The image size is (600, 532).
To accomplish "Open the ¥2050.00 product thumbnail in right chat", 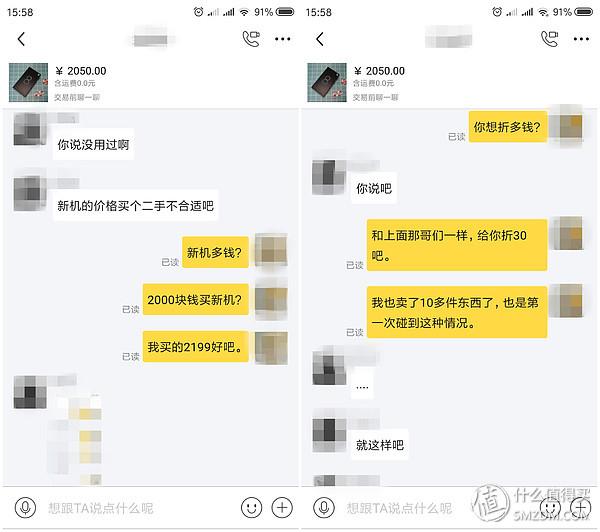I will 327,82.
